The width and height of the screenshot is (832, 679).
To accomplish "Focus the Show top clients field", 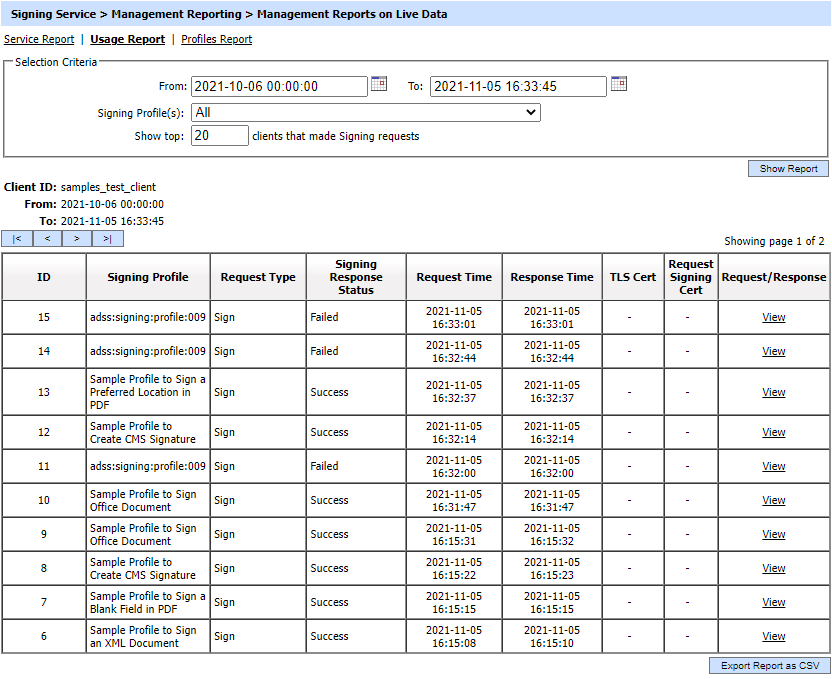I will point(219,136).
